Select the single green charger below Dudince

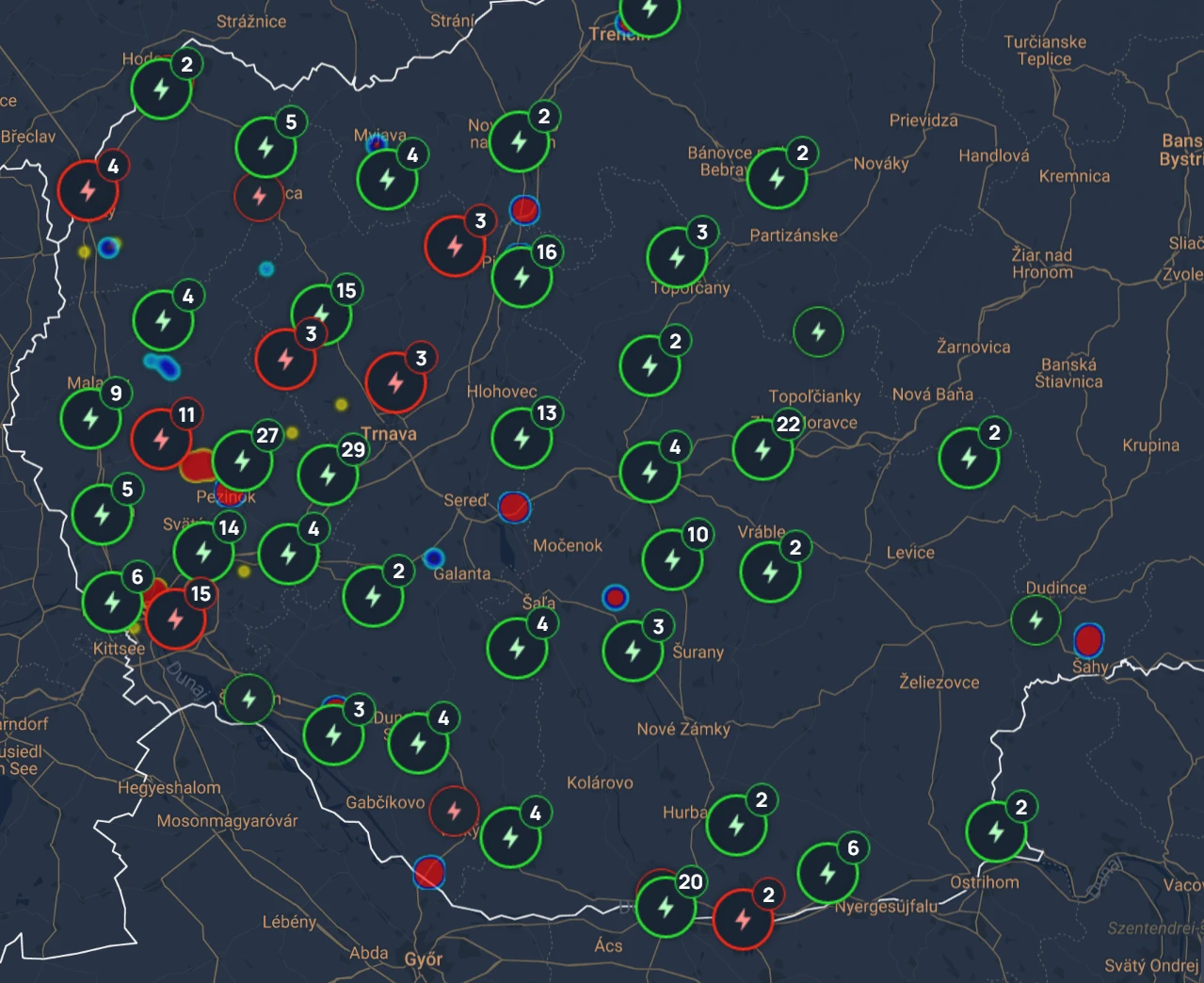point(1035,620)
